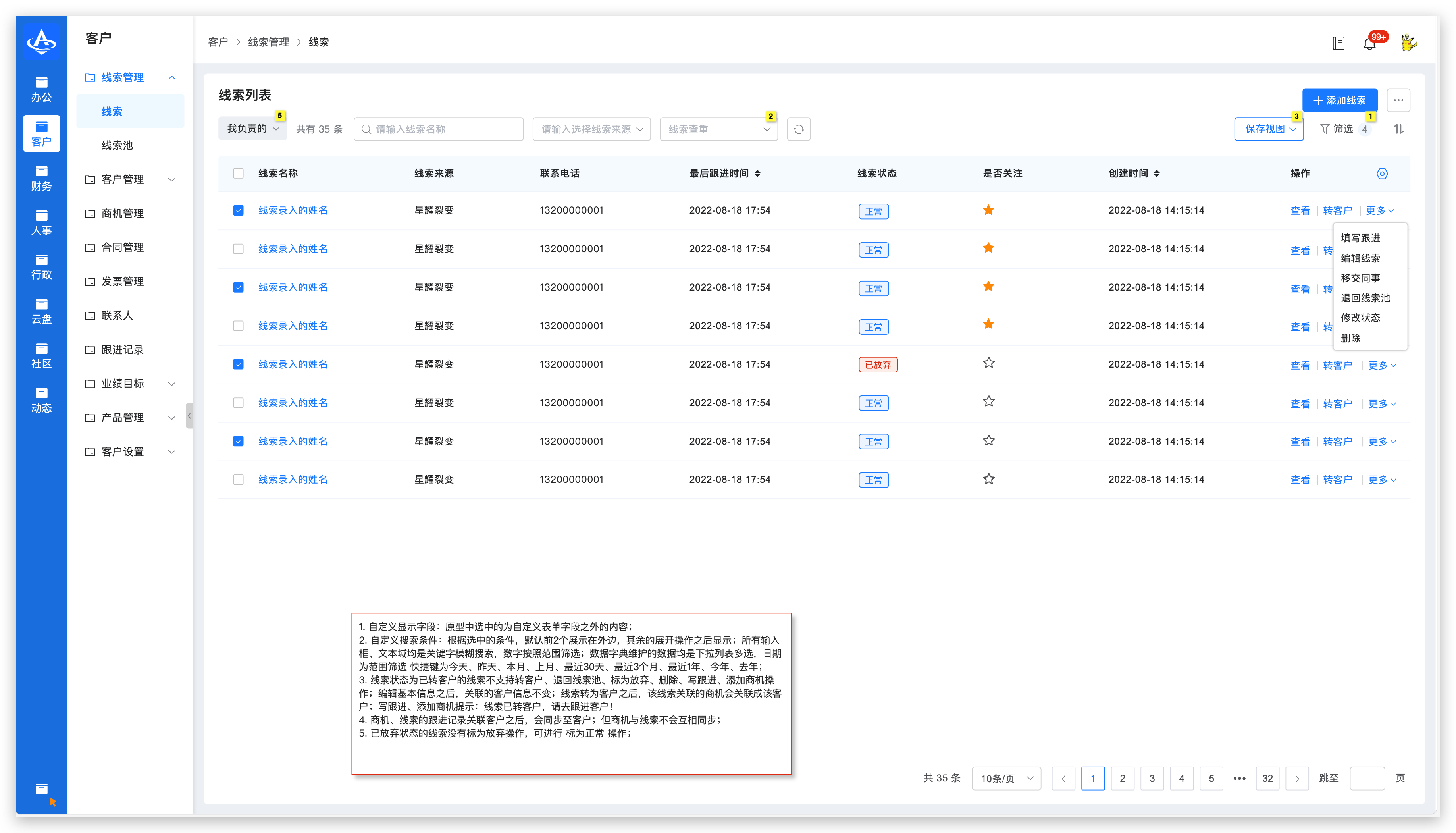Screen dimensions: 1456x833
Task: Open the 财务 module in left sidebar
Action: [x=41, y=178]
